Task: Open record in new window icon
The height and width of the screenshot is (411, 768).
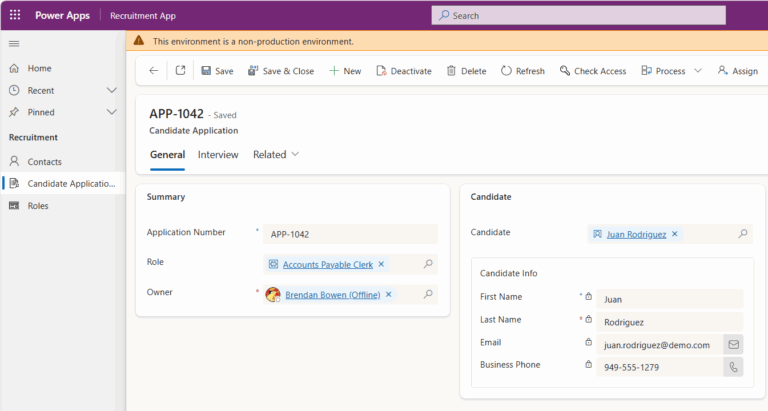Action: point(180,71)
